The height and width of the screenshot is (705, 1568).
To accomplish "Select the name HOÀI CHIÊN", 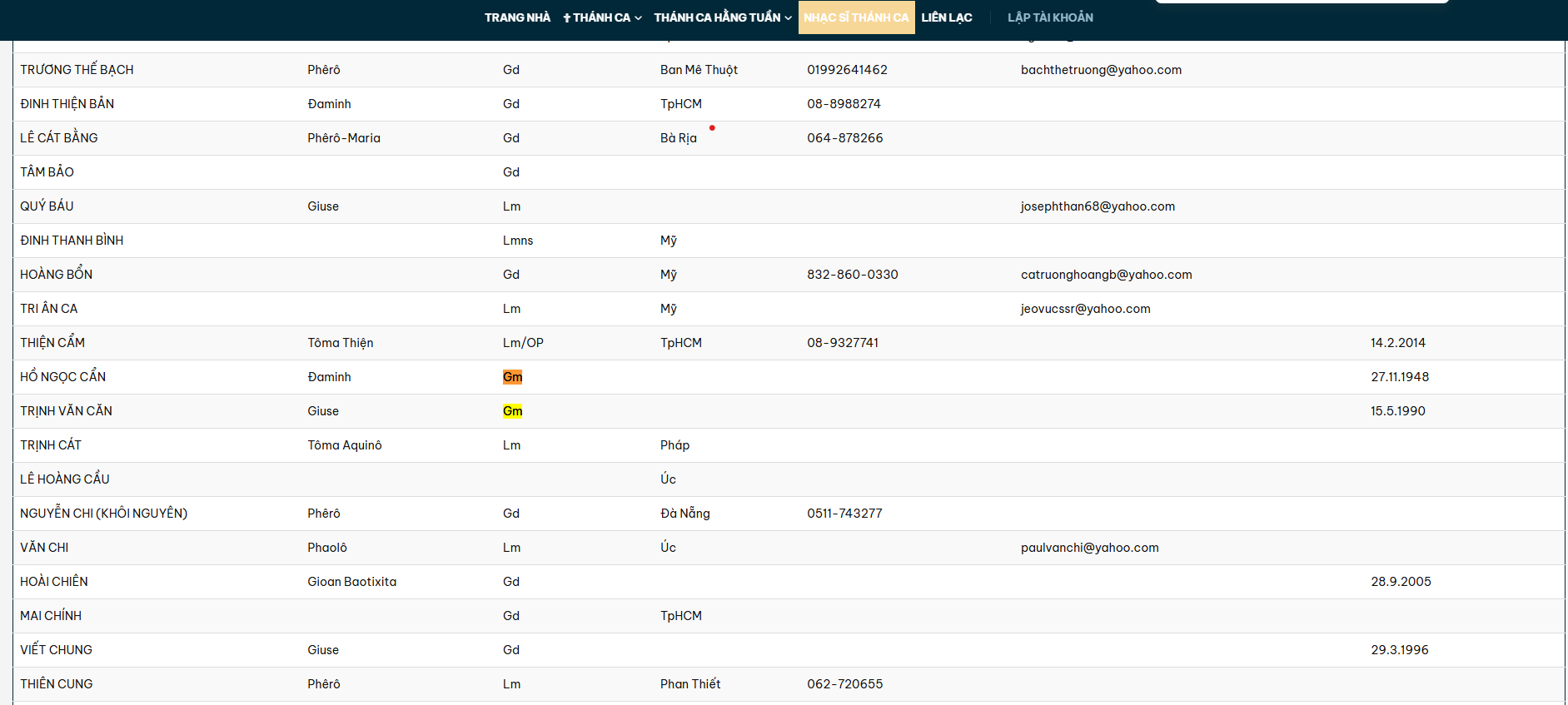I will pos(54,582).
